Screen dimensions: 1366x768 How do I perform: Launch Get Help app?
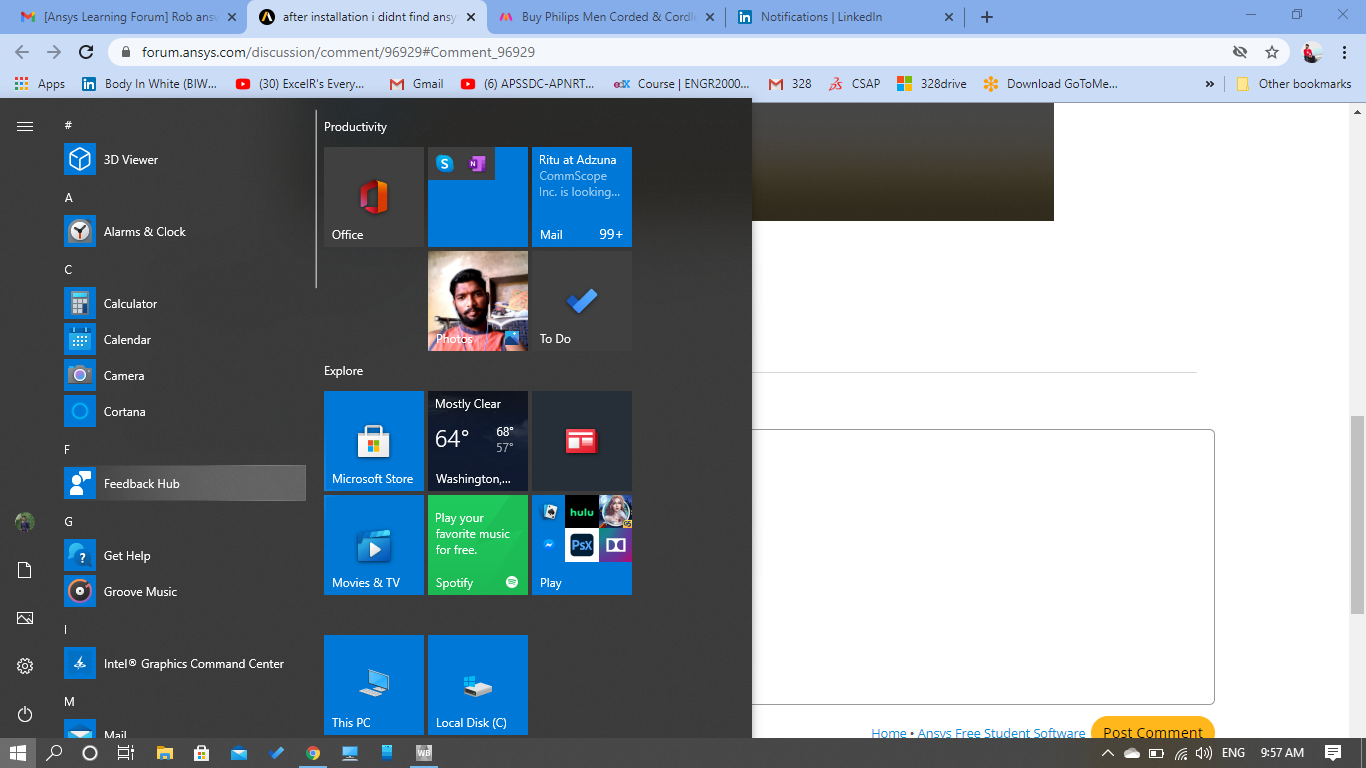[x=185, y=556]
